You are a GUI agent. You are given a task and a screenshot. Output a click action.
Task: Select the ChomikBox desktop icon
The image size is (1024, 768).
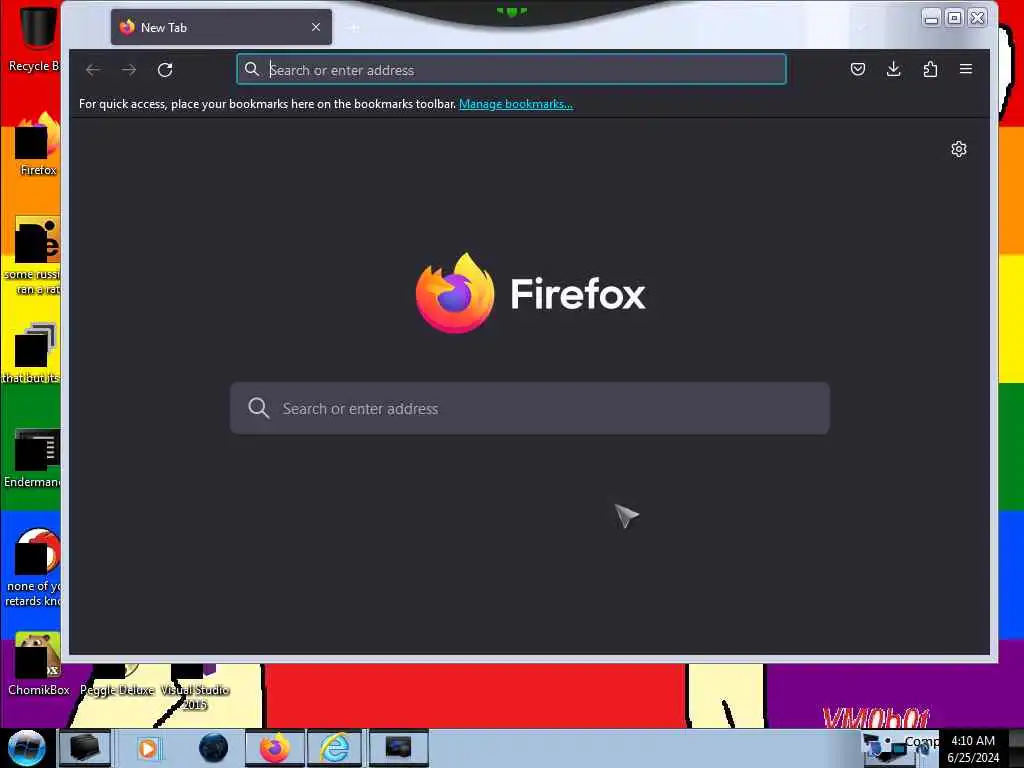(x=38, y=664)
